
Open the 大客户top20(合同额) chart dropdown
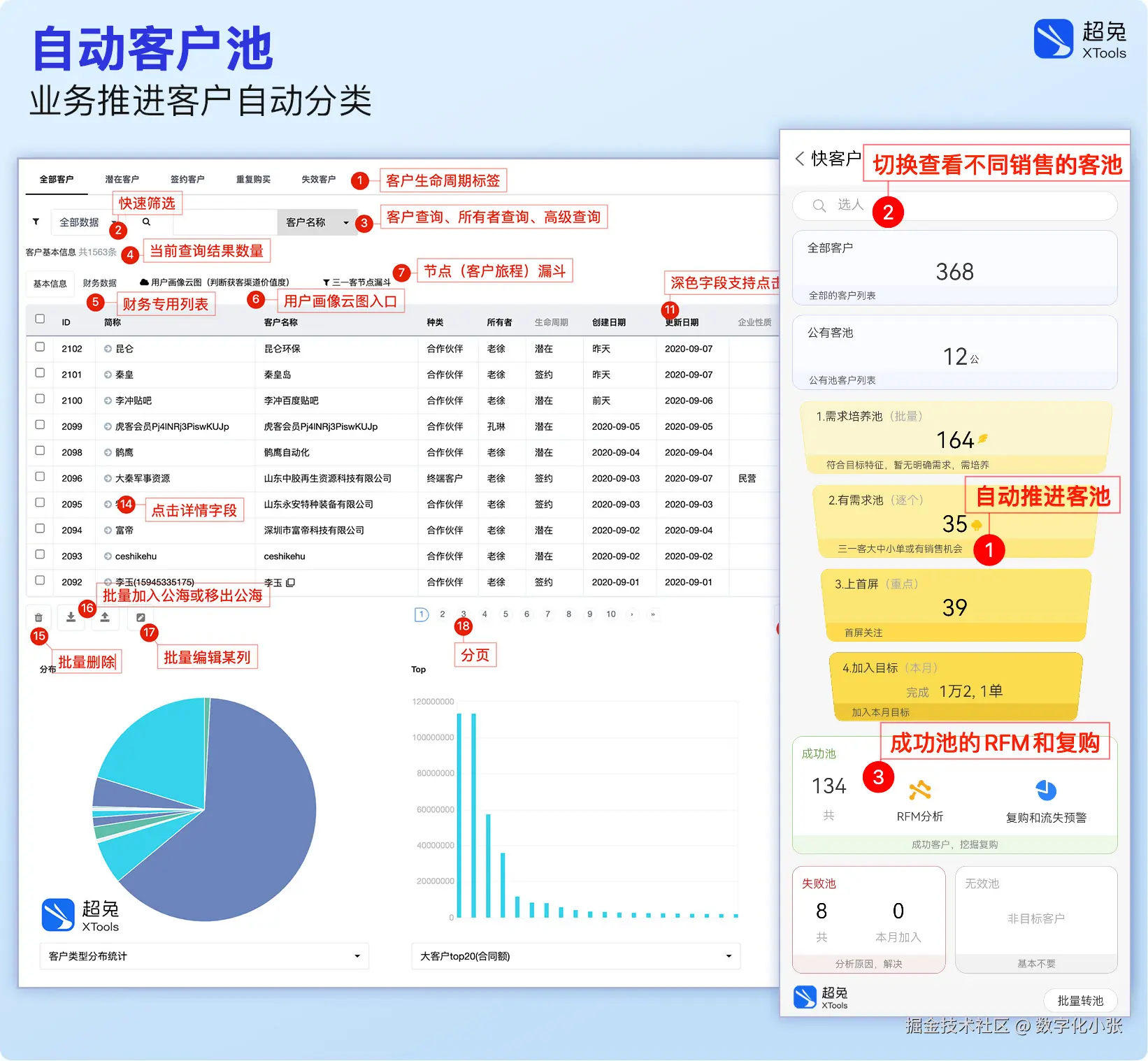tap(575, 956)
